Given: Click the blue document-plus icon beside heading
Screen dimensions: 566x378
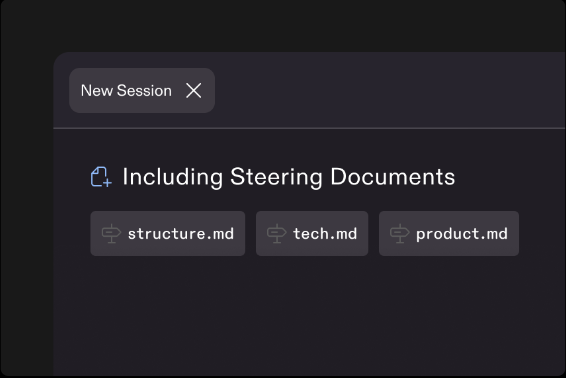Looking at the screenshot, I should 101,177.
